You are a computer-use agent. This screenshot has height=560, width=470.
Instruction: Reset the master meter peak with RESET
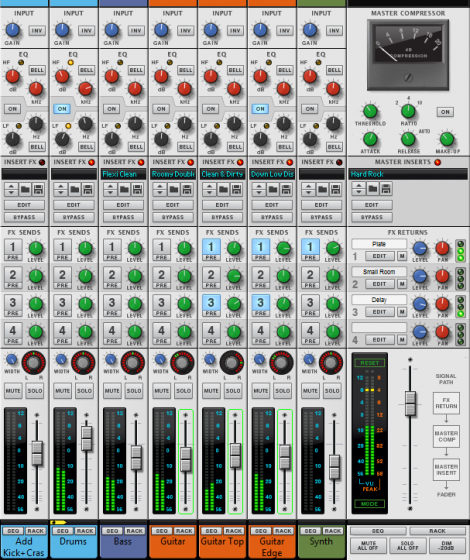click(x=370, y=363)
